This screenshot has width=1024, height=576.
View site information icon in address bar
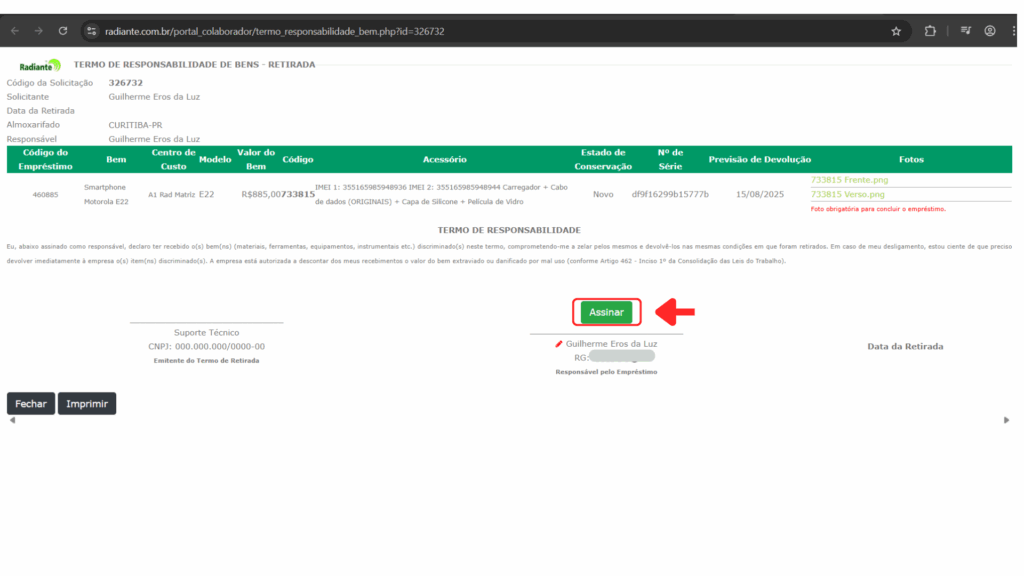point(92,31)
